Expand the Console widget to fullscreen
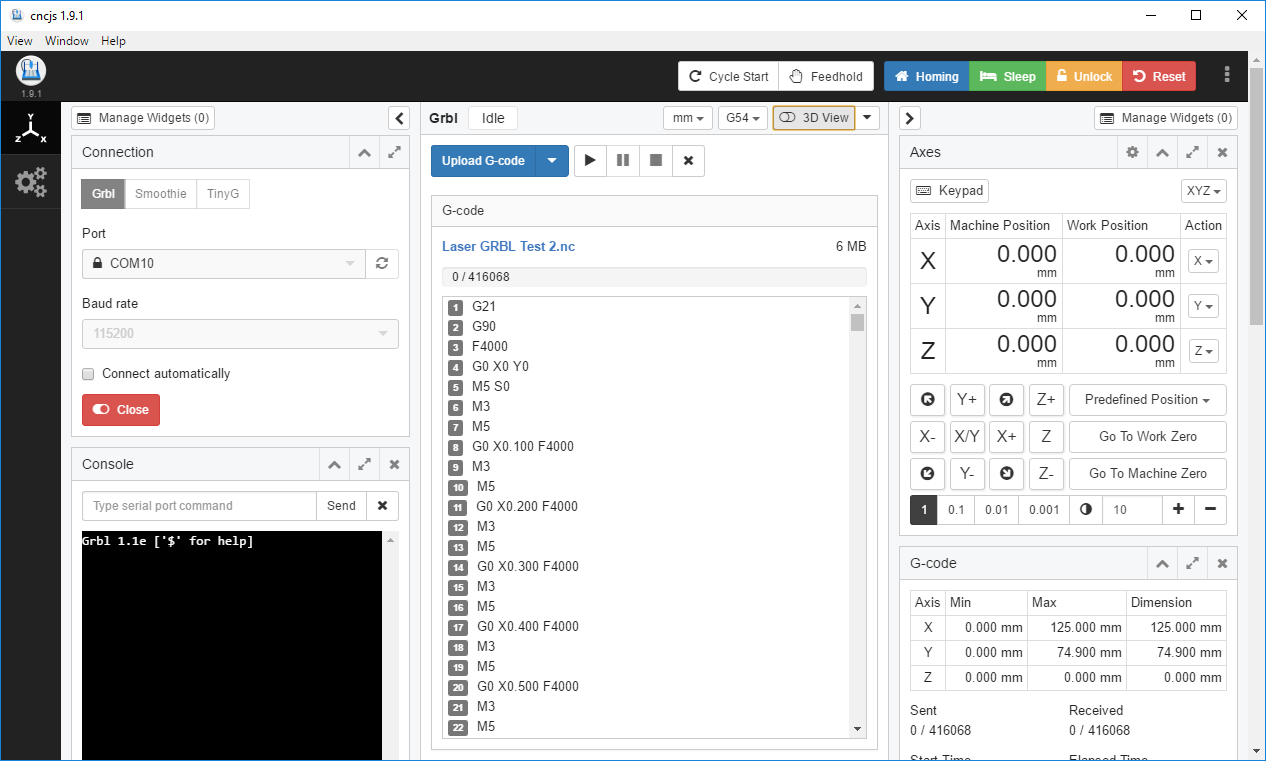The width and height of the screenshot is (1266, 761). tap(365, 465)
